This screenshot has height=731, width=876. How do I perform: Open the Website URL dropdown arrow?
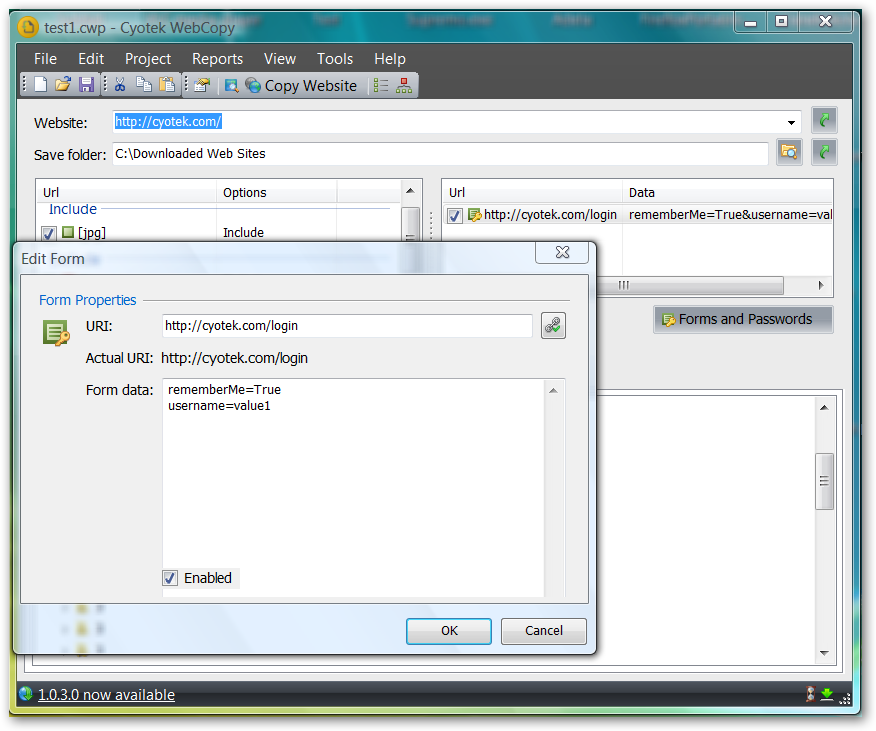point(791,122)
